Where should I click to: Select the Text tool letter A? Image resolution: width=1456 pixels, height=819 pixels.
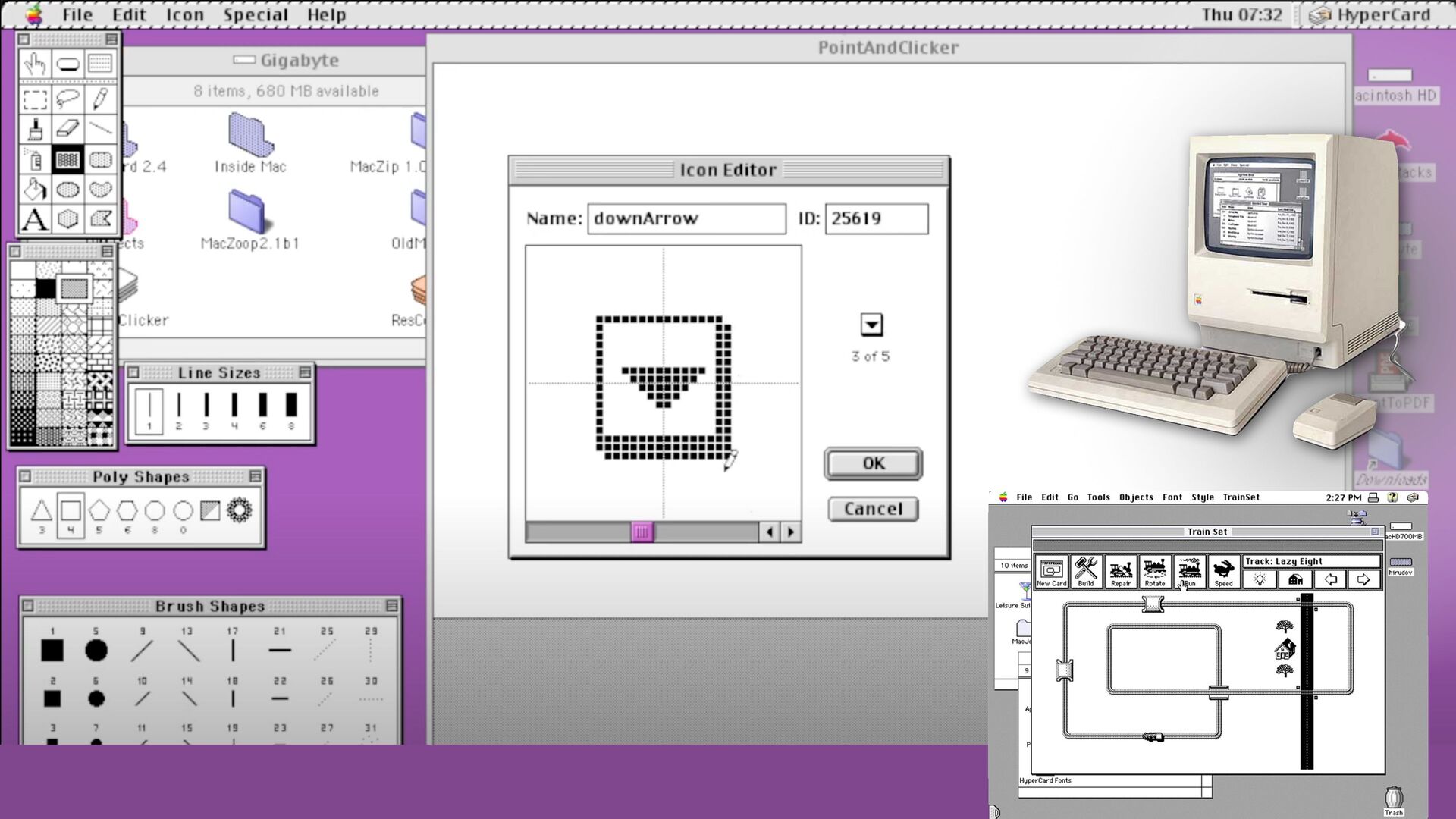[35, 221]
